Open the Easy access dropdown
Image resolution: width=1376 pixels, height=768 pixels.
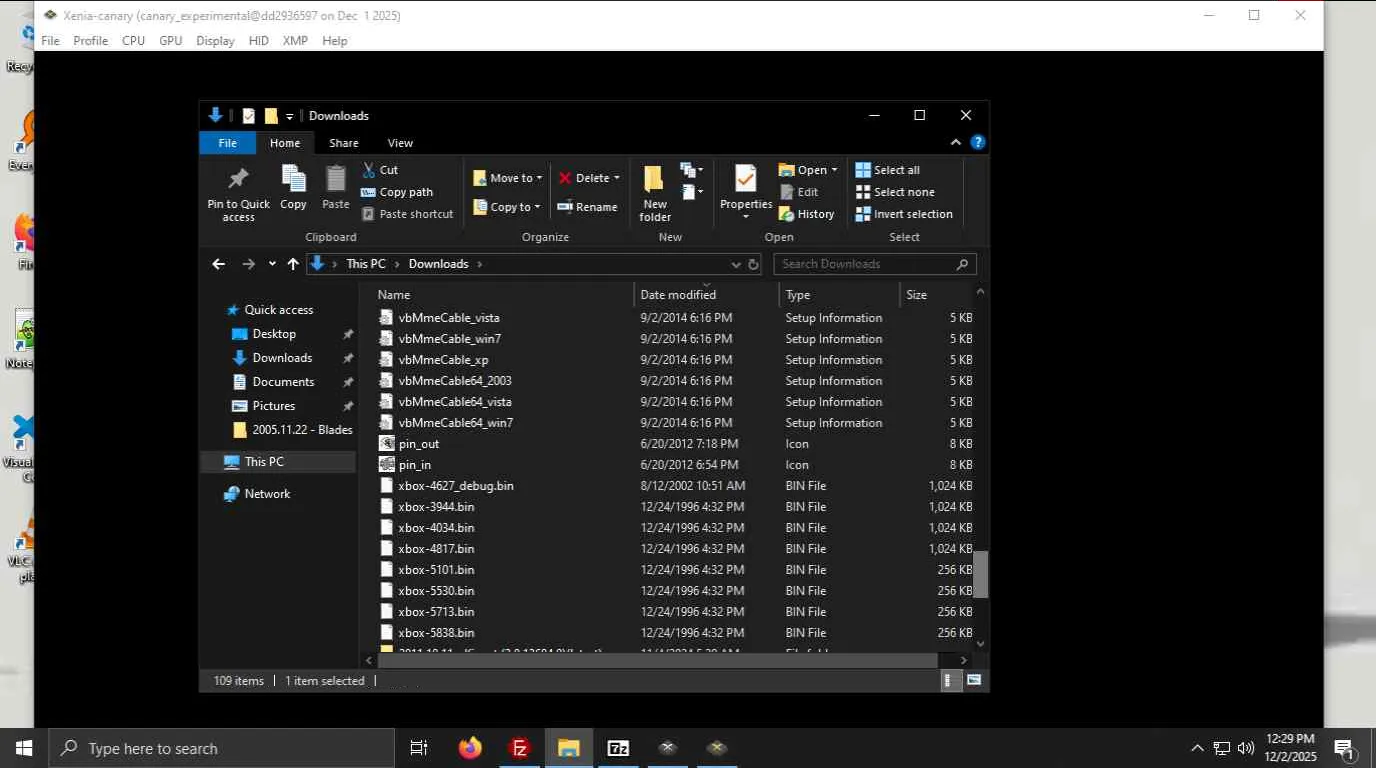click(x=692, y=192)
